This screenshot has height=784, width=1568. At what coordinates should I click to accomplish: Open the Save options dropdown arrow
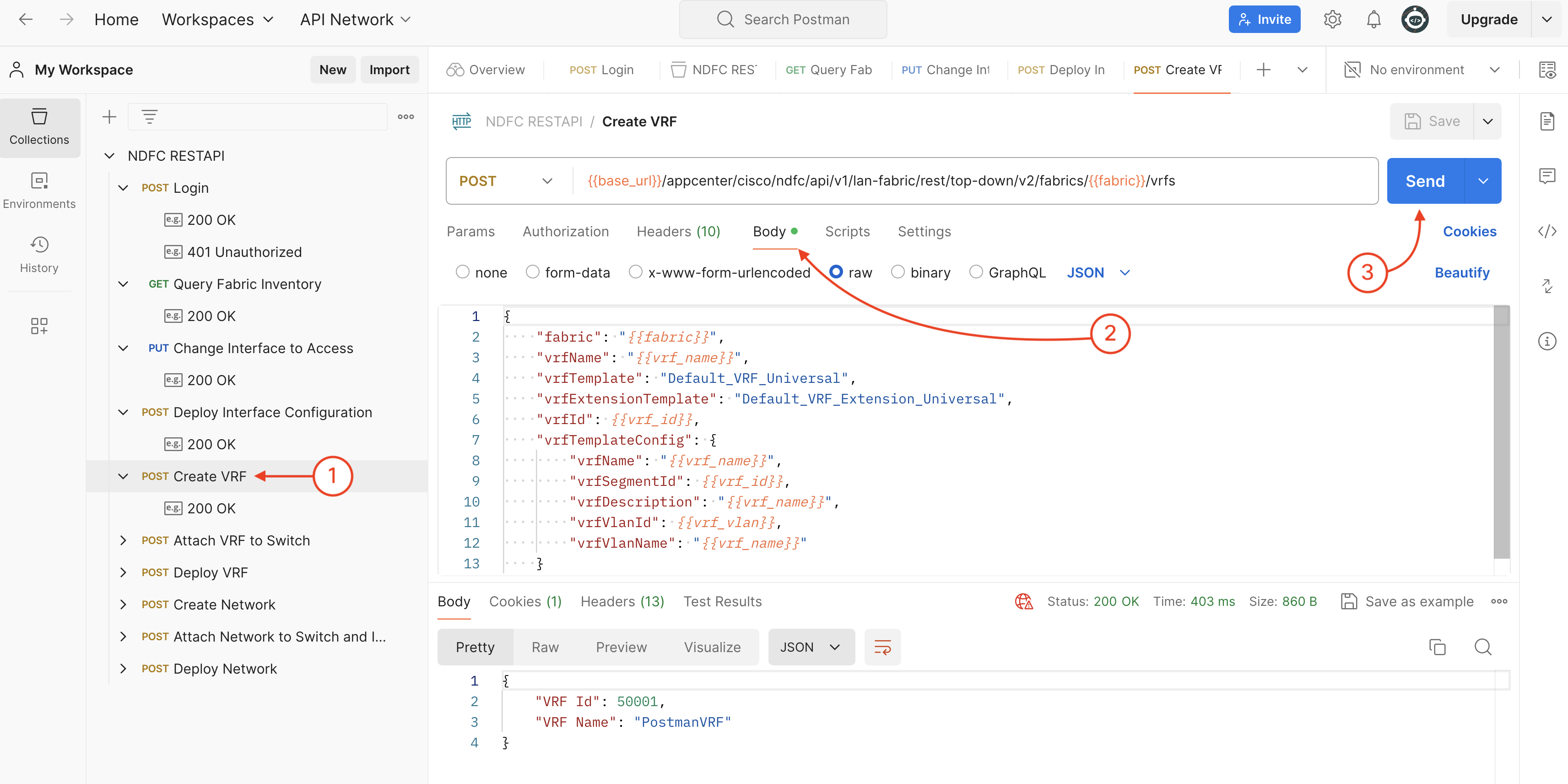tap(1487, 121)
